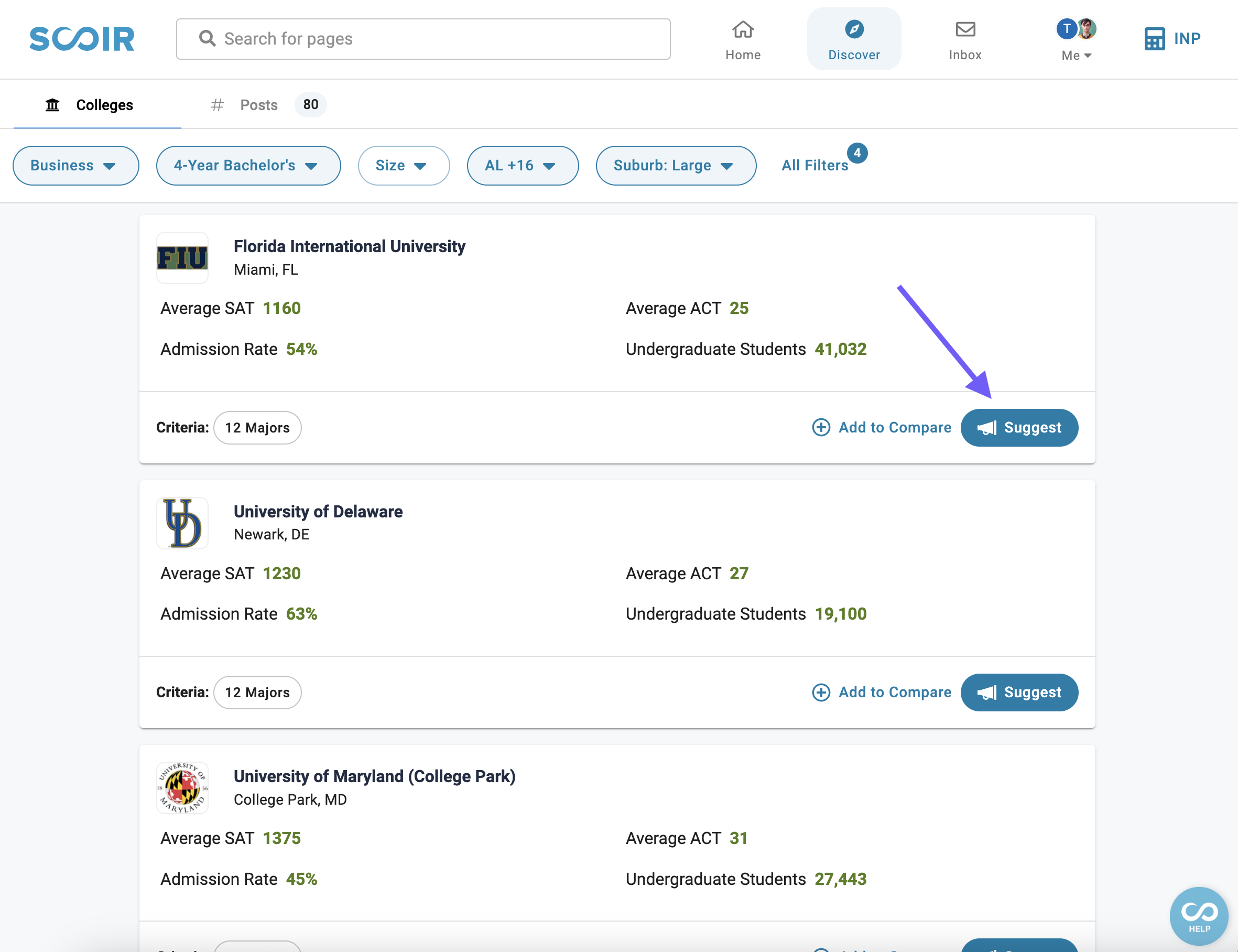Open the Scoir logo home link

pos(82,39)
